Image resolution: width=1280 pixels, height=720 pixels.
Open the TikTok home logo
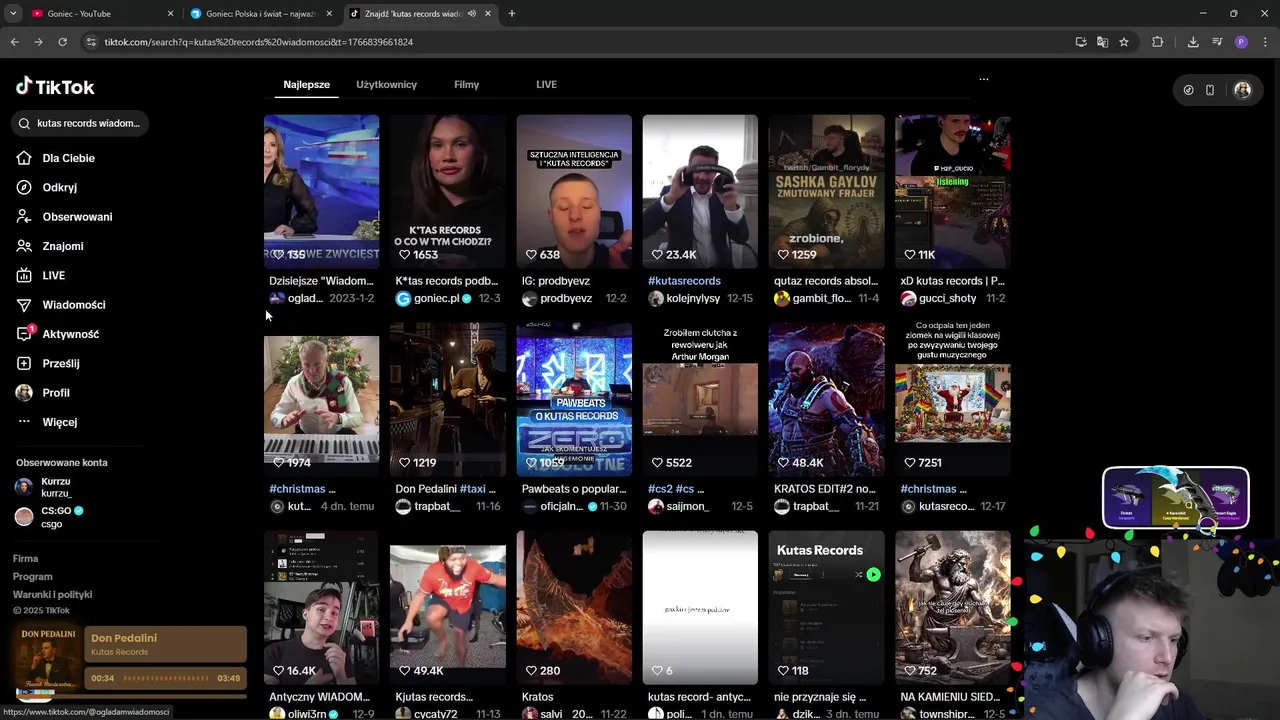tap(55, 87)
